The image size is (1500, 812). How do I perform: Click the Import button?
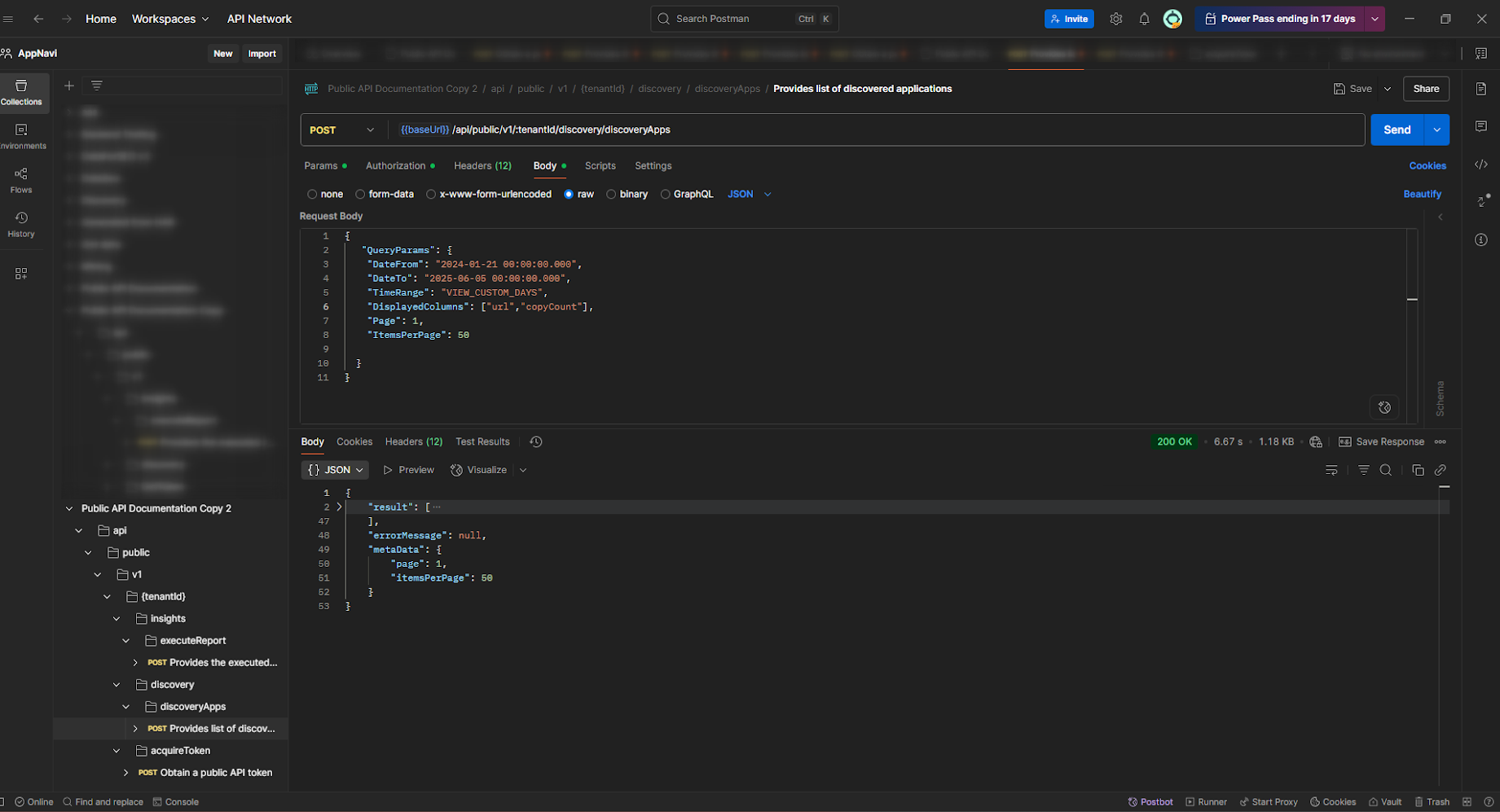click(x=262, y=54)
